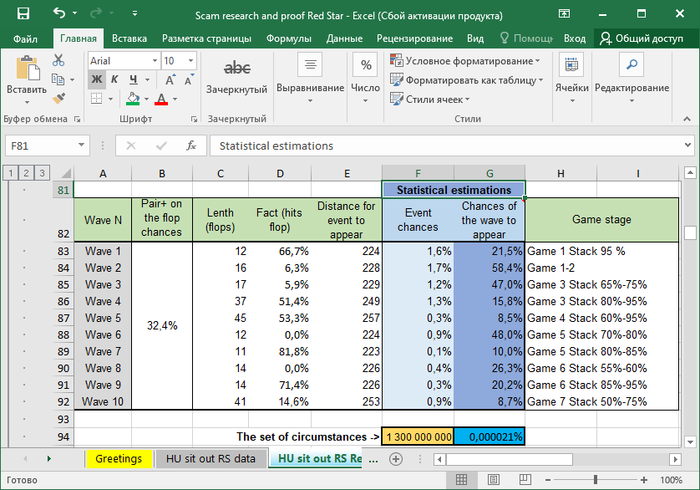Viewport: 700px width, 490px height.
Task: Add a new sheet with plus button
Action: [395, 459]
